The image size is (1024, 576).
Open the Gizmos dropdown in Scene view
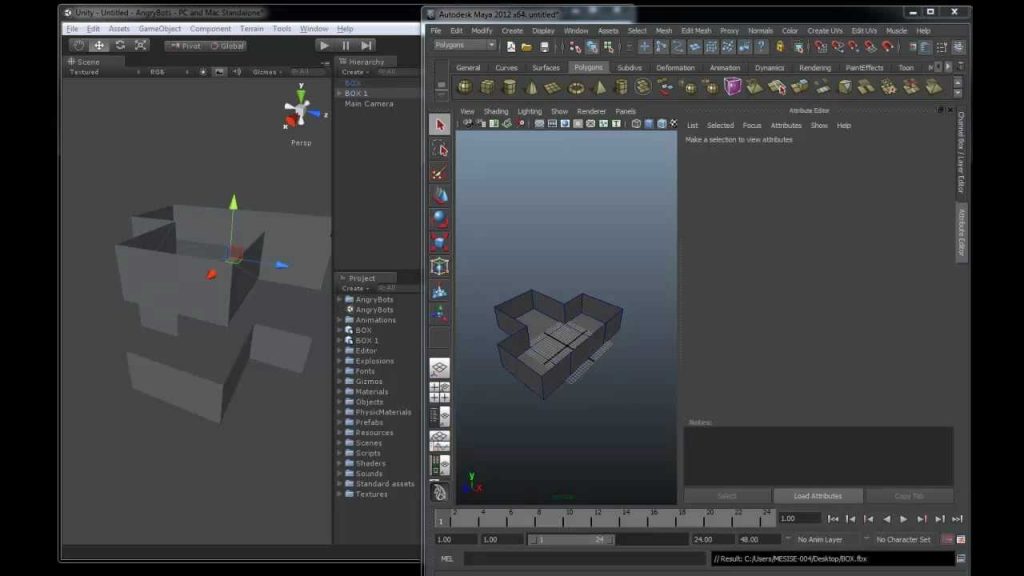[x=267, y=72]
